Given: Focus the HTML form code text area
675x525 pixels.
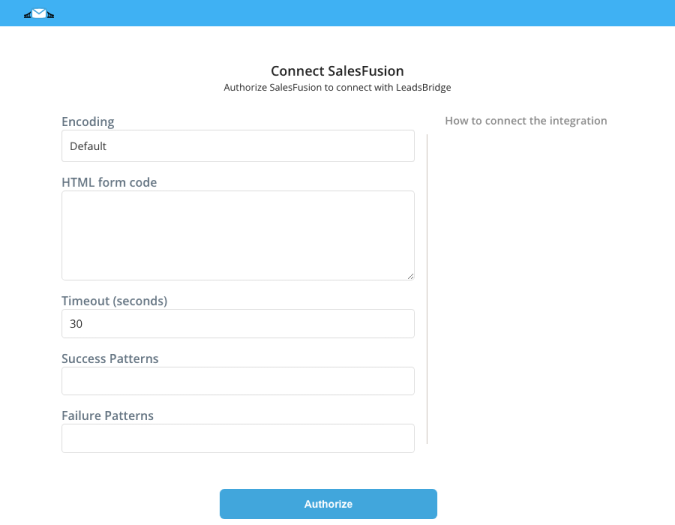Looking at the screenshot, I should coord(238,235).
